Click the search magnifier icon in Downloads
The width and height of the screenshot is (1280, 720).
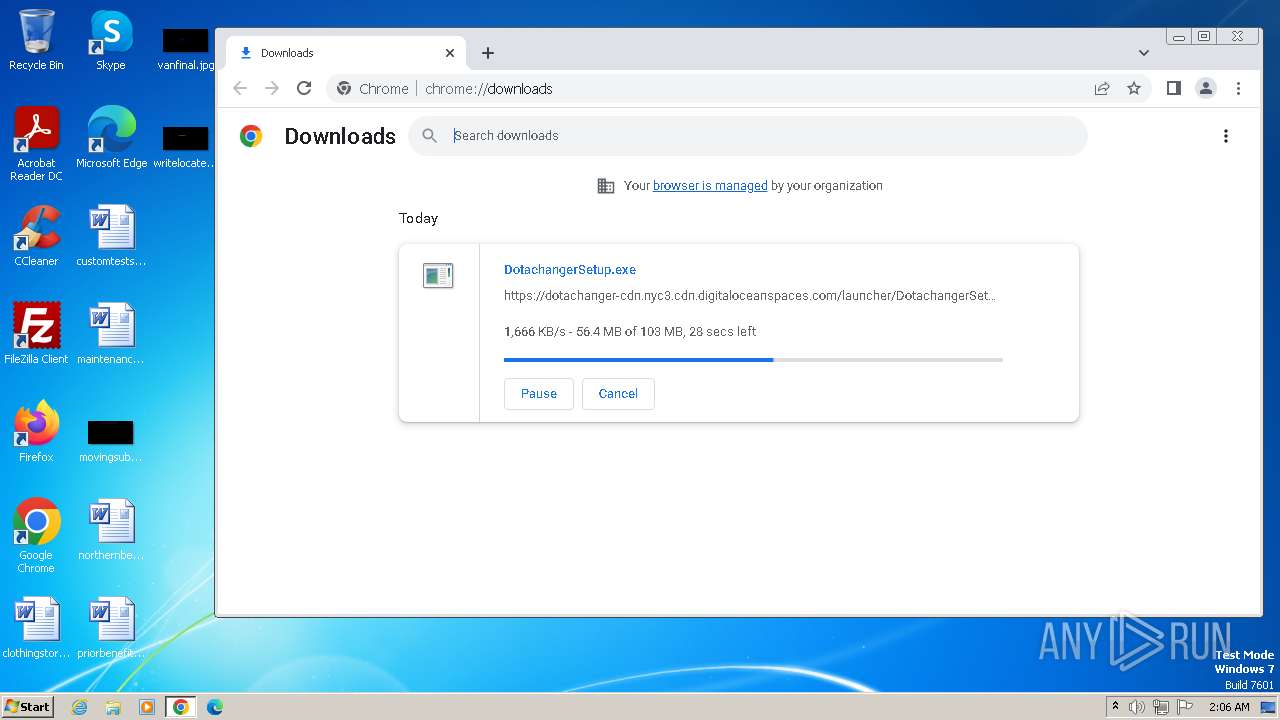430,136
